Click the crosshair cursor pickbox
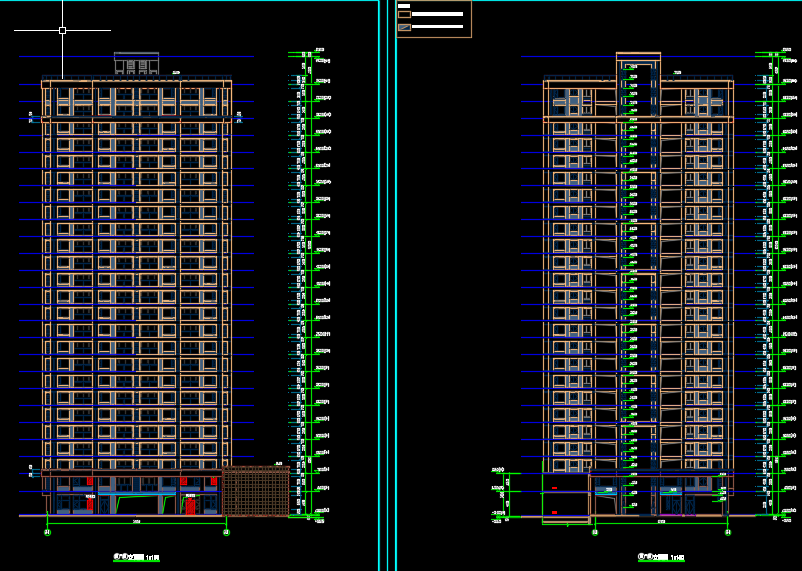 (x=62, y=30)
